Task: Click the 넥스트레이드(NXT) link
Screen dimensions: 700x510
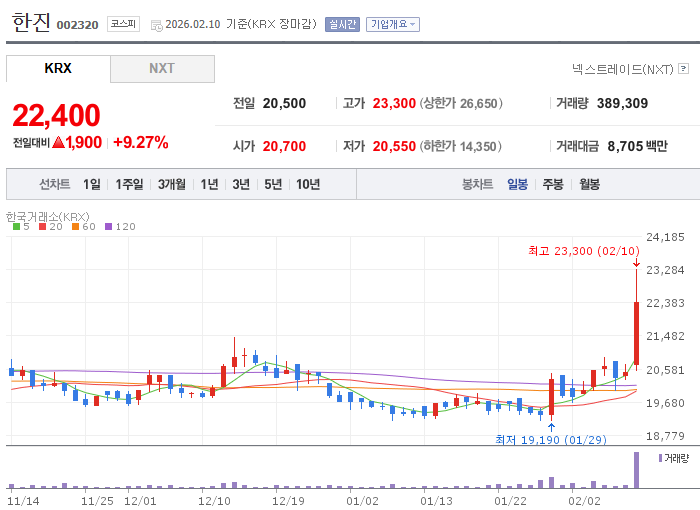Action: click(x=623, y=69)
